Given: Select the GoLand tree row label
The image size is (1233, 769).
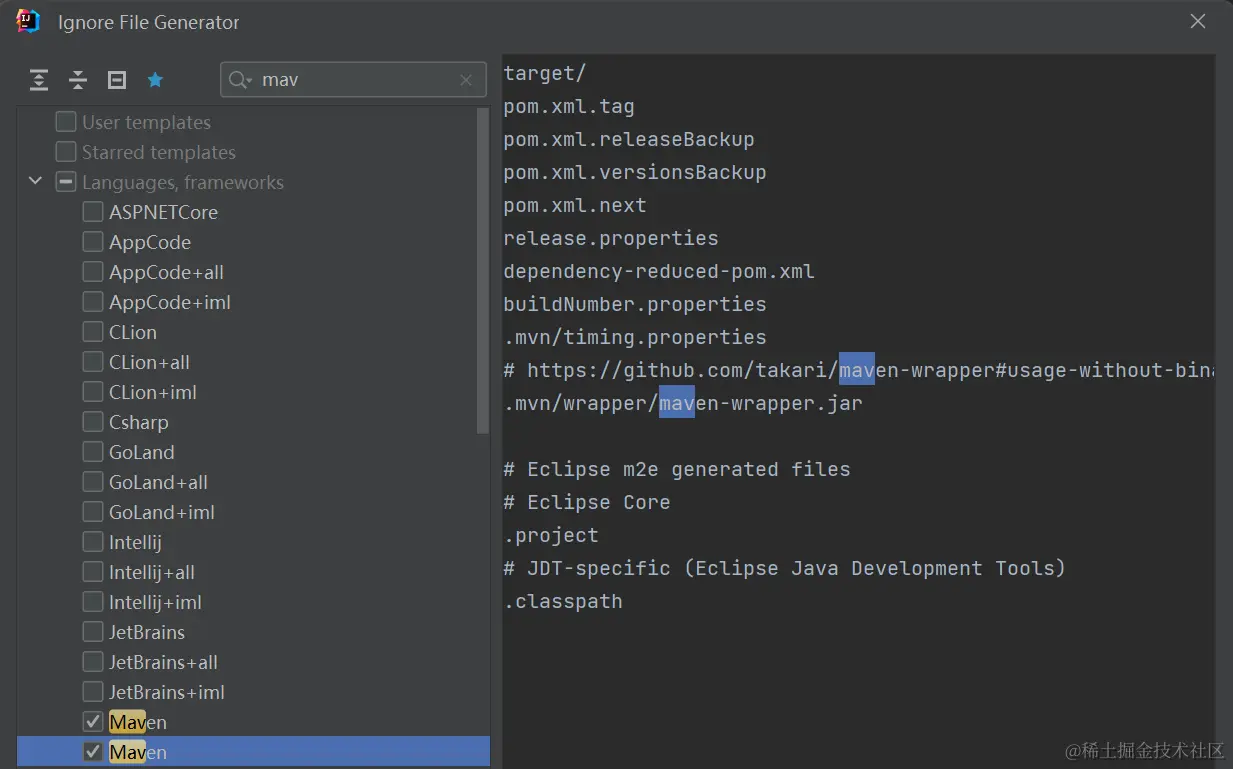Looking at the screenshot, I should (142, 452).
